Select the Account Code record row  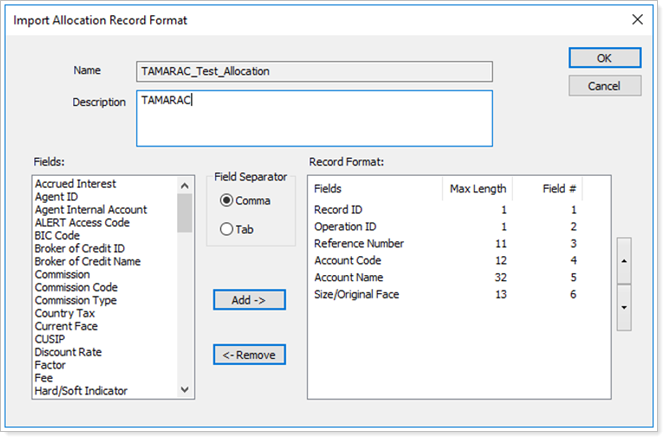pyautogui.click(x=348, y=260)
